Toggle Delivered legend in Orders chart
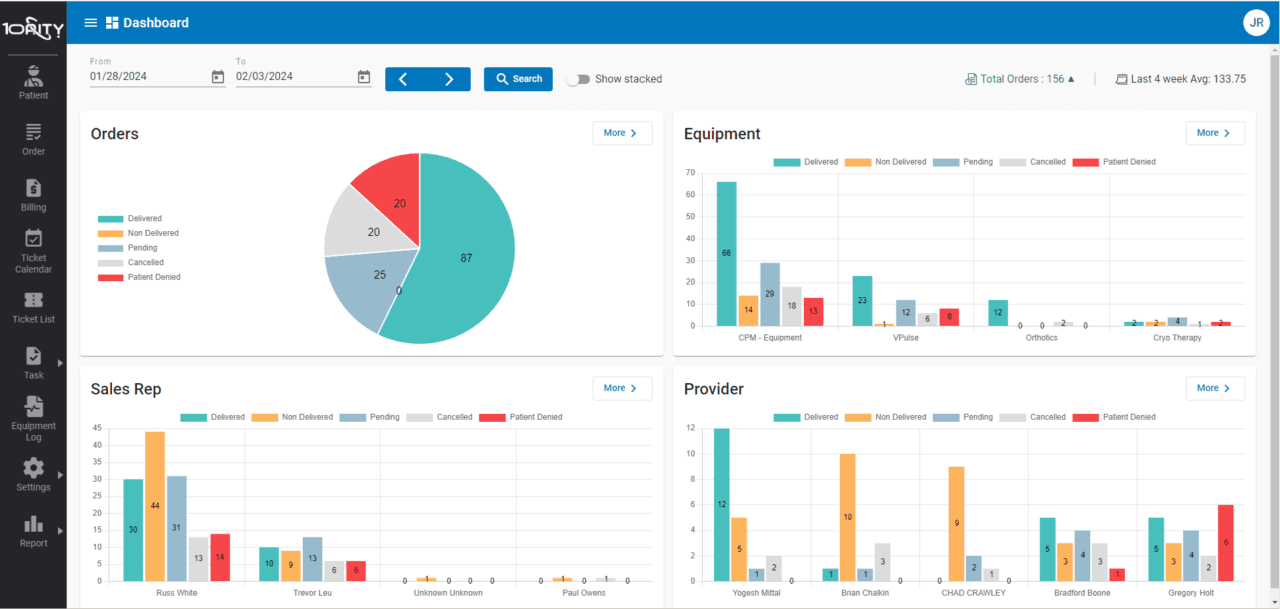The width and height of the screenshot is (1280, 609). (130, 218)
